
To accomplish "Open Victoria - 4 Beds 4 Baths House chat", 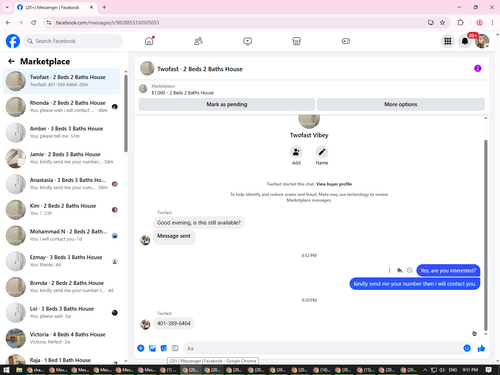I will (62, 338).
